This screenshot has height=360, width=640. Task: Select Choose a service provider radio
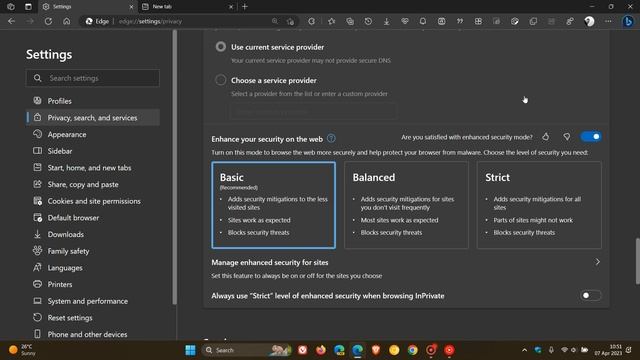221,80
